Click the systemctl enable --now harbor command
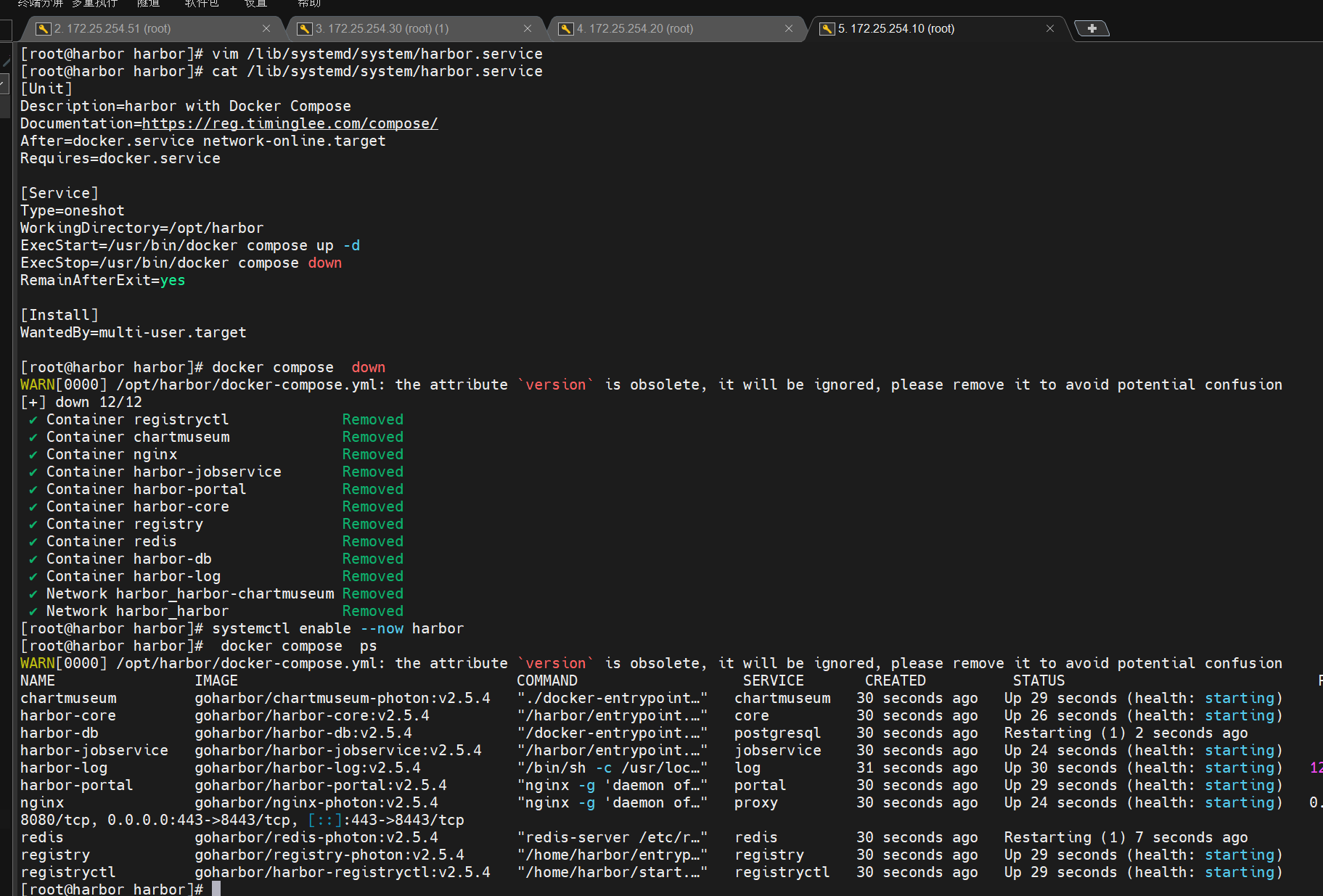The image size is (1323, 896). point(338,628)
